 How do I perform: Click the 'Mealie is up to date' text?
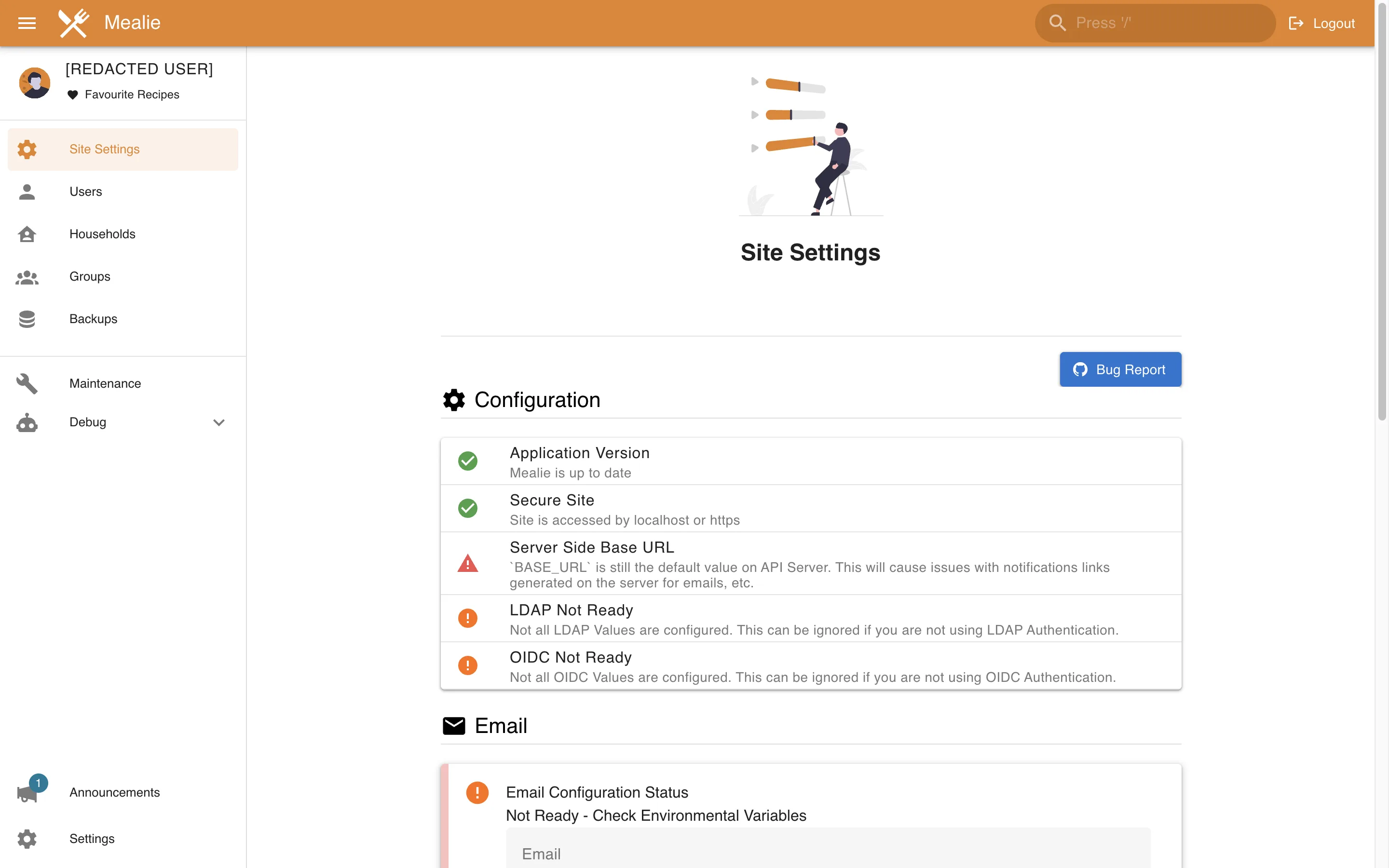(570, 473)
